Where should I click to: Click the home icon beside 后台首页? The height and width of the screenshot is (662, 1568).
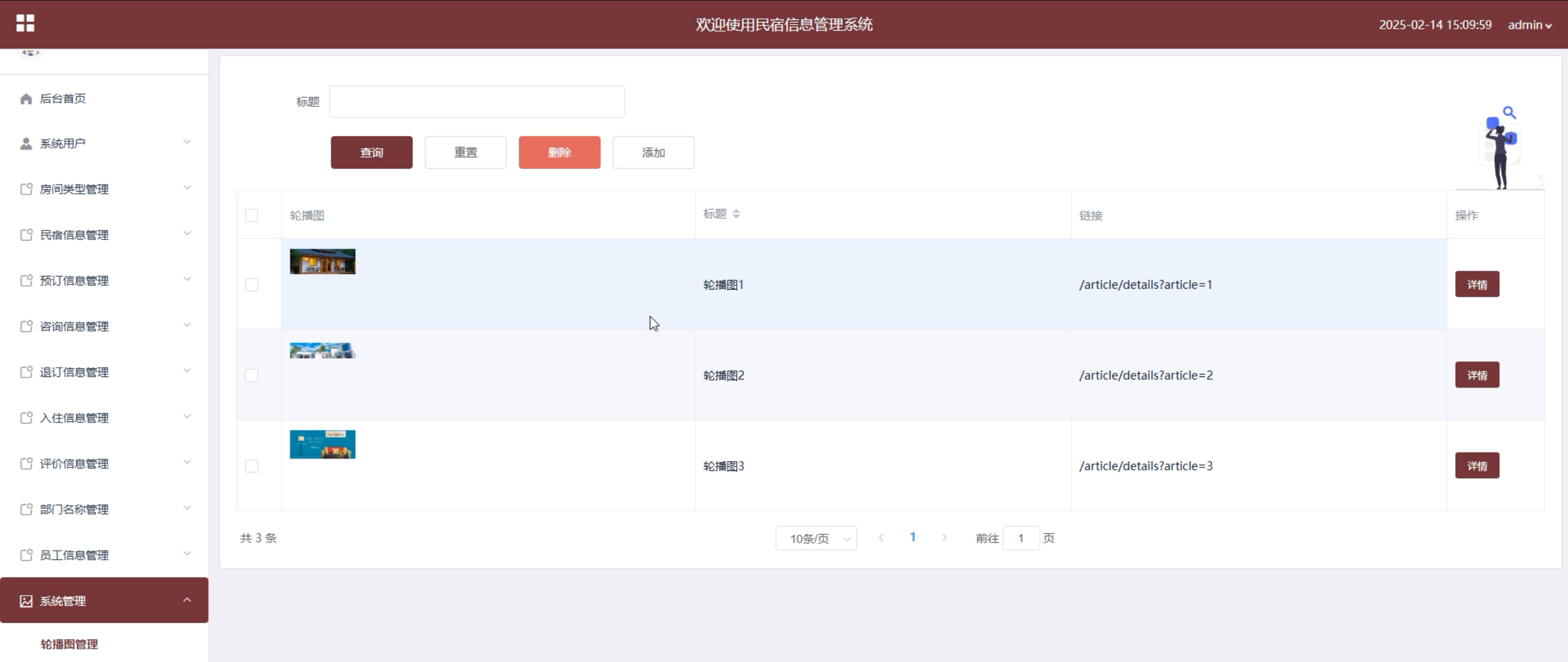coord(26,99)
